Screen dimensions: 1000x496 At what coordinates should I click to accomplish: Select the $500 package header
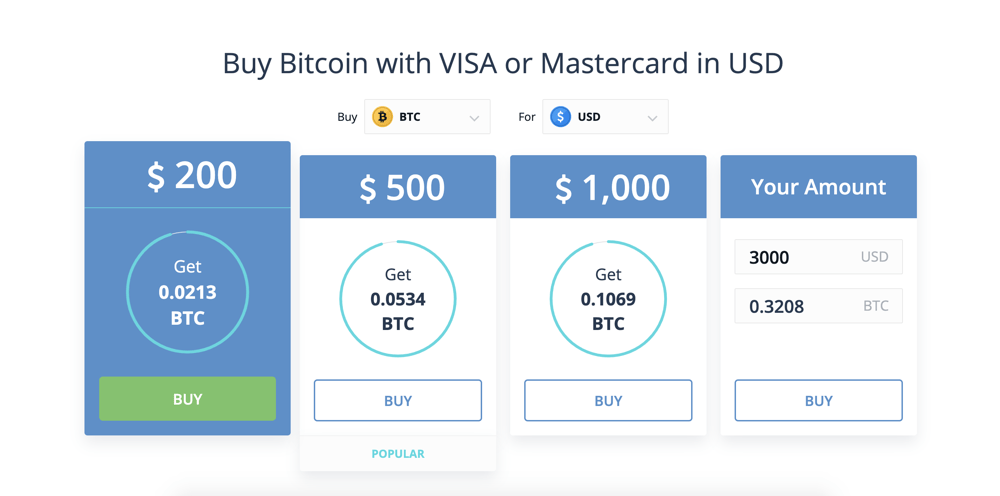point(398,187)
